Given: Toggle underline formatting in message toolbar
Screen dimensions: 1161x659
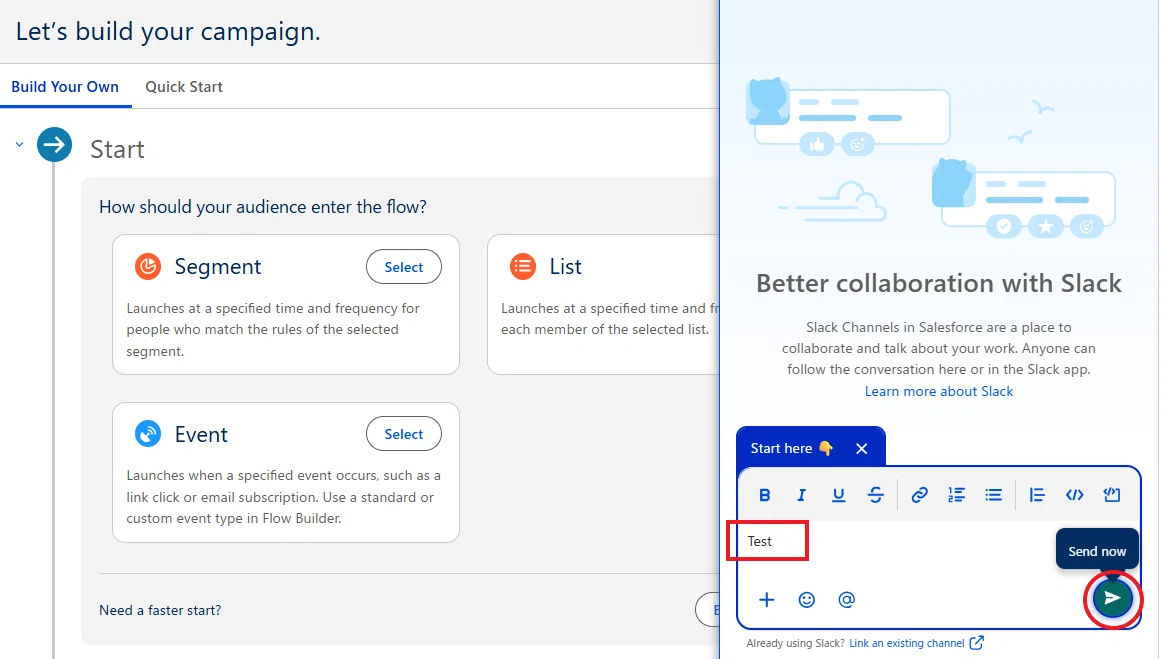Looking at the screenshot, I should point(838,495).
